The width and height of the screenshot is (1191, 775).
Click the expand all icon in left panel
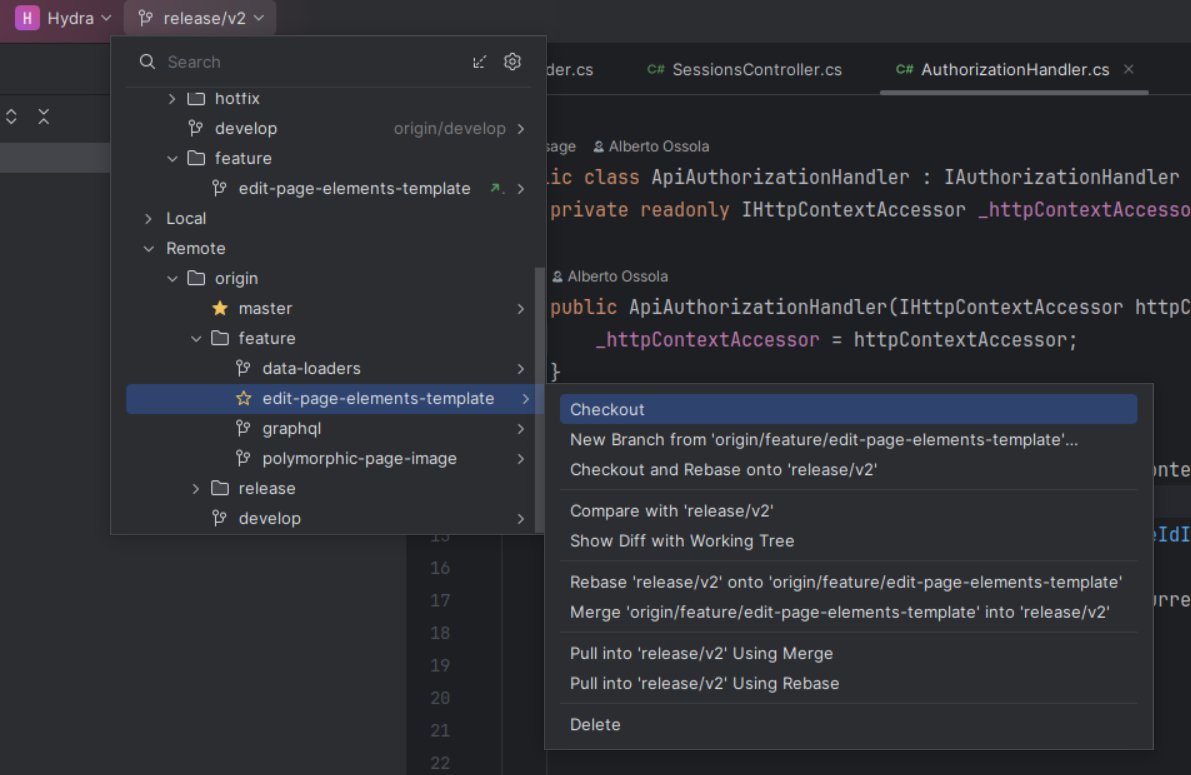12,117
